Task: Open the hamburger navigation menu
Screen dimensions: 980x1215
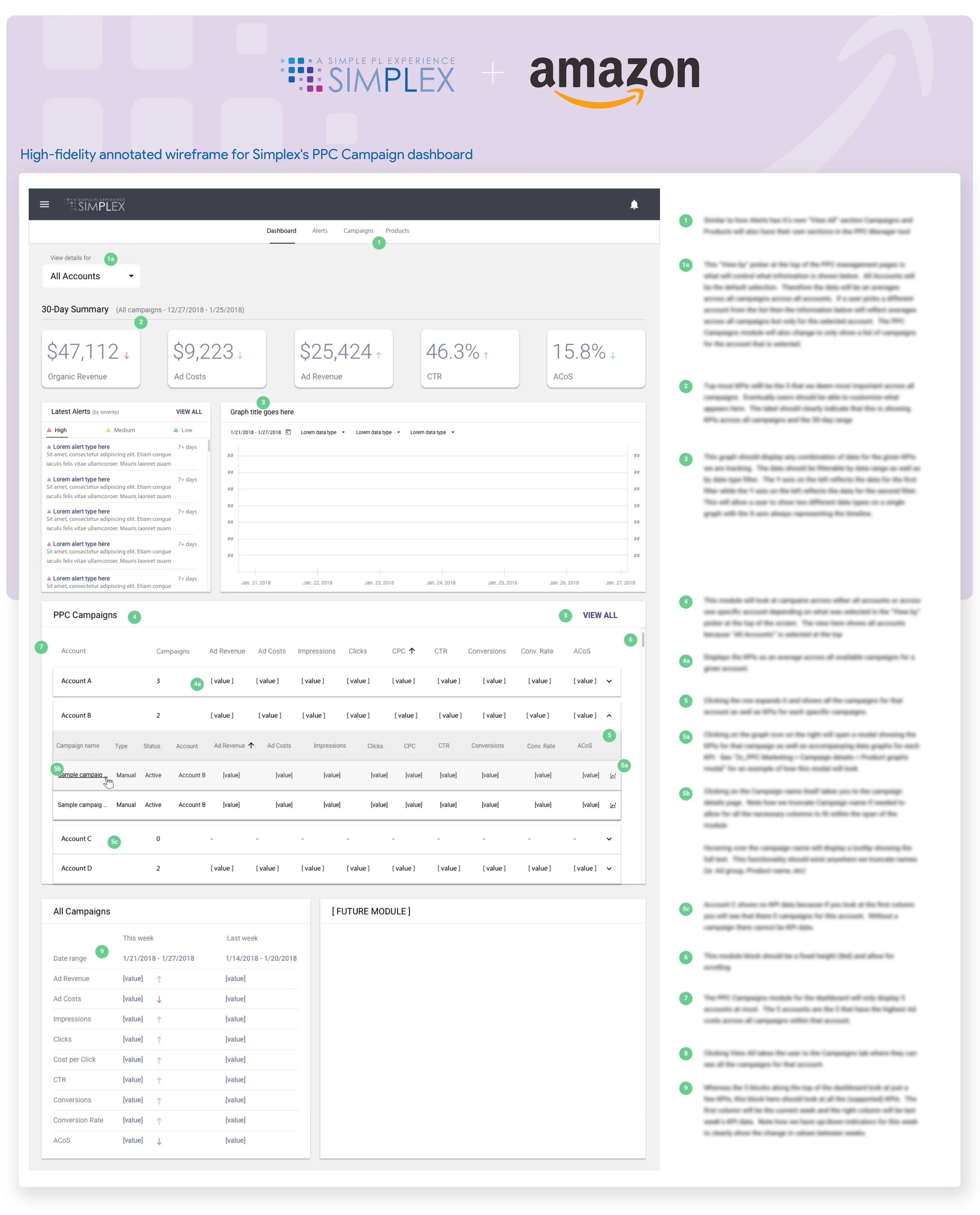Action: pos(45,204)
